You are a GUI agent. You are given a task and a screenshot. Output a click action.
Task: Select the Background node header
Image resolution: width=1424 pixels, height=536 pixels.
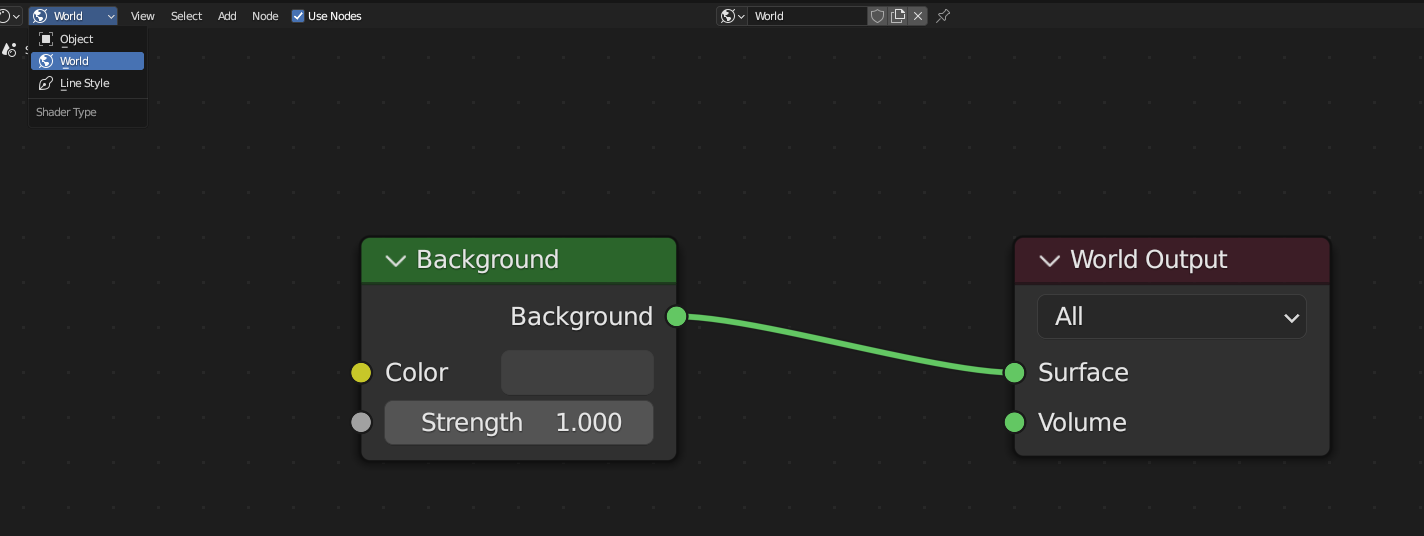pos(518,260)
